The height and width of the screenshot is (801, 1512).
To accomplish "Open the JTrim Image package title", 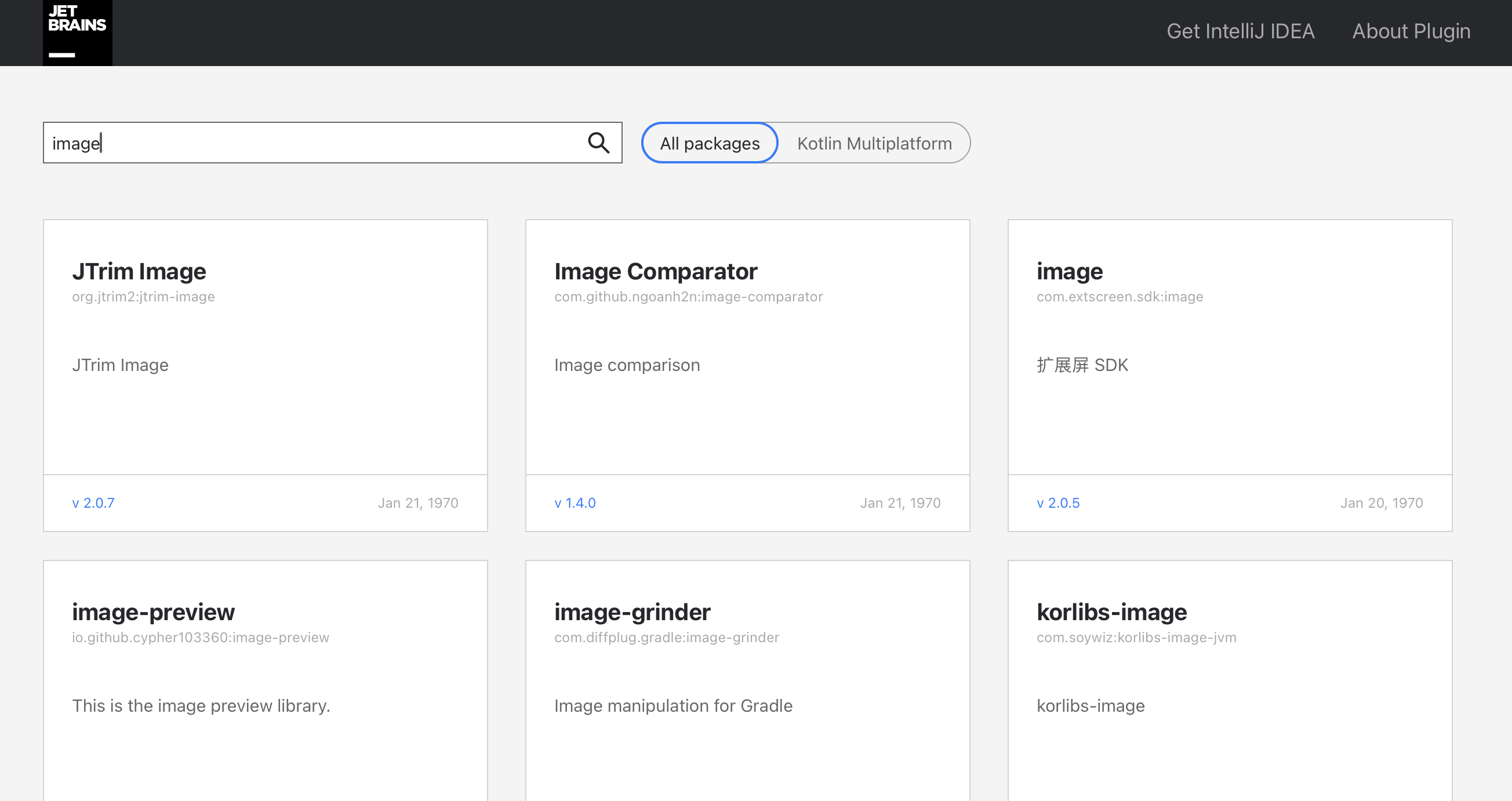I will [139, 271].
